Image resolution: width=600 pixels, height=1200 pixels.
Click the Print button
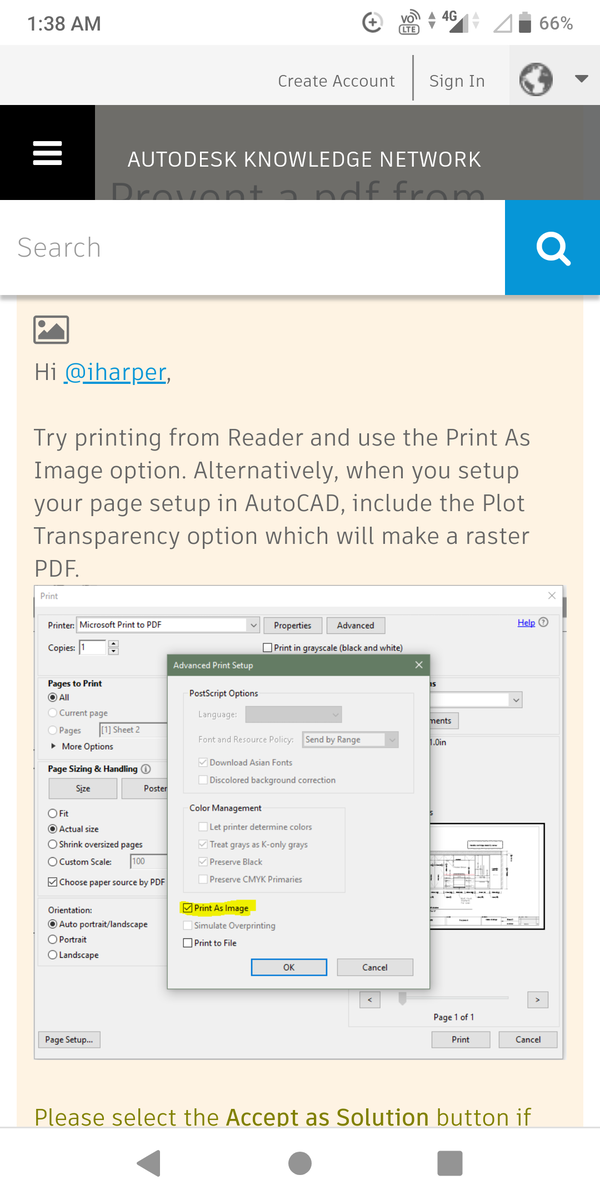pyautogui.click(x=460, y=1040)
